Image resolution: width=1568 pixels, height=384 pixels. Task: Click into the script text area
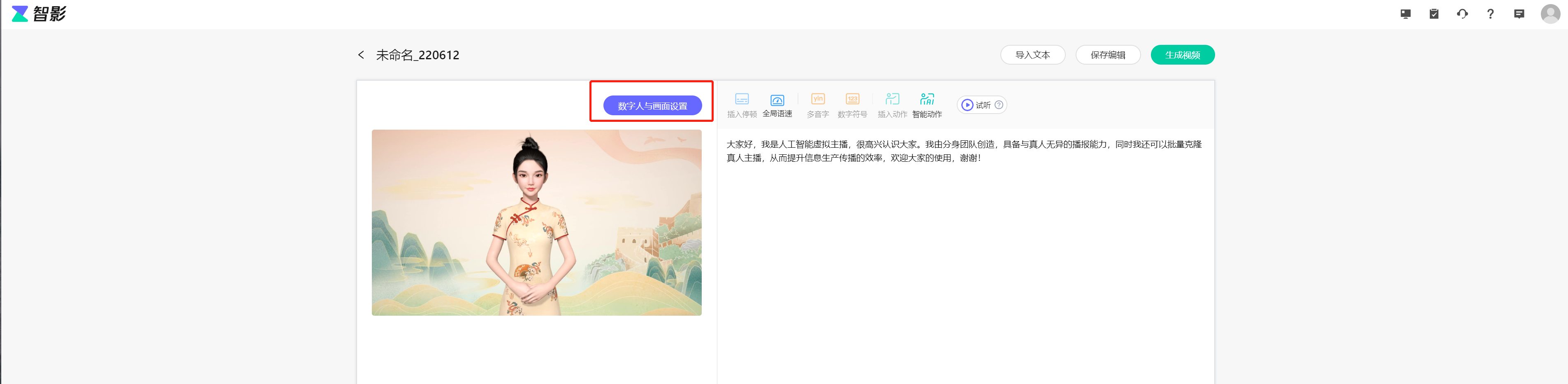965,256
